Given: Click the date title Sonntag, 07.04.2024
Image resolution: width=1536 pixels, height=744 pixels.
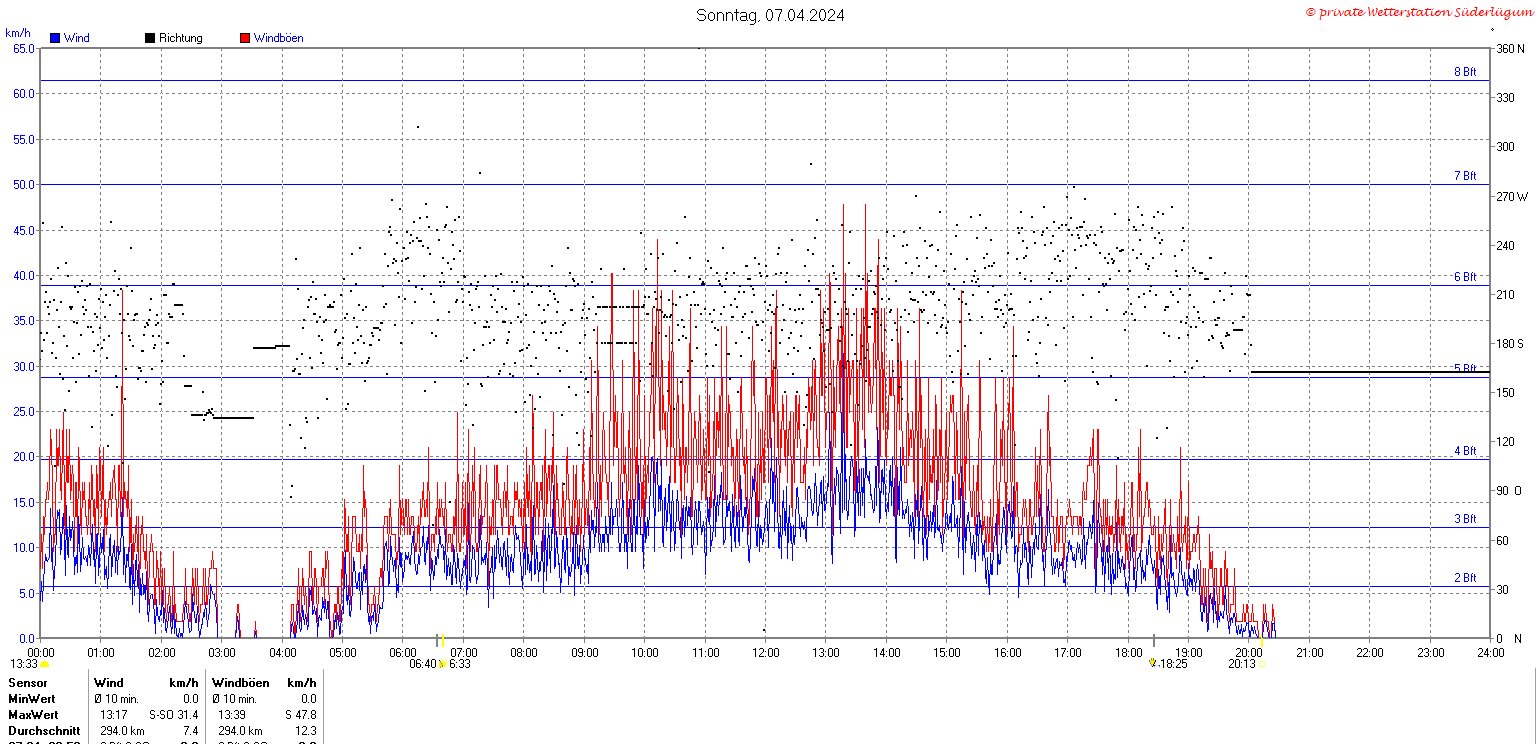Looking at the screenshot, I should pos(770,15).
